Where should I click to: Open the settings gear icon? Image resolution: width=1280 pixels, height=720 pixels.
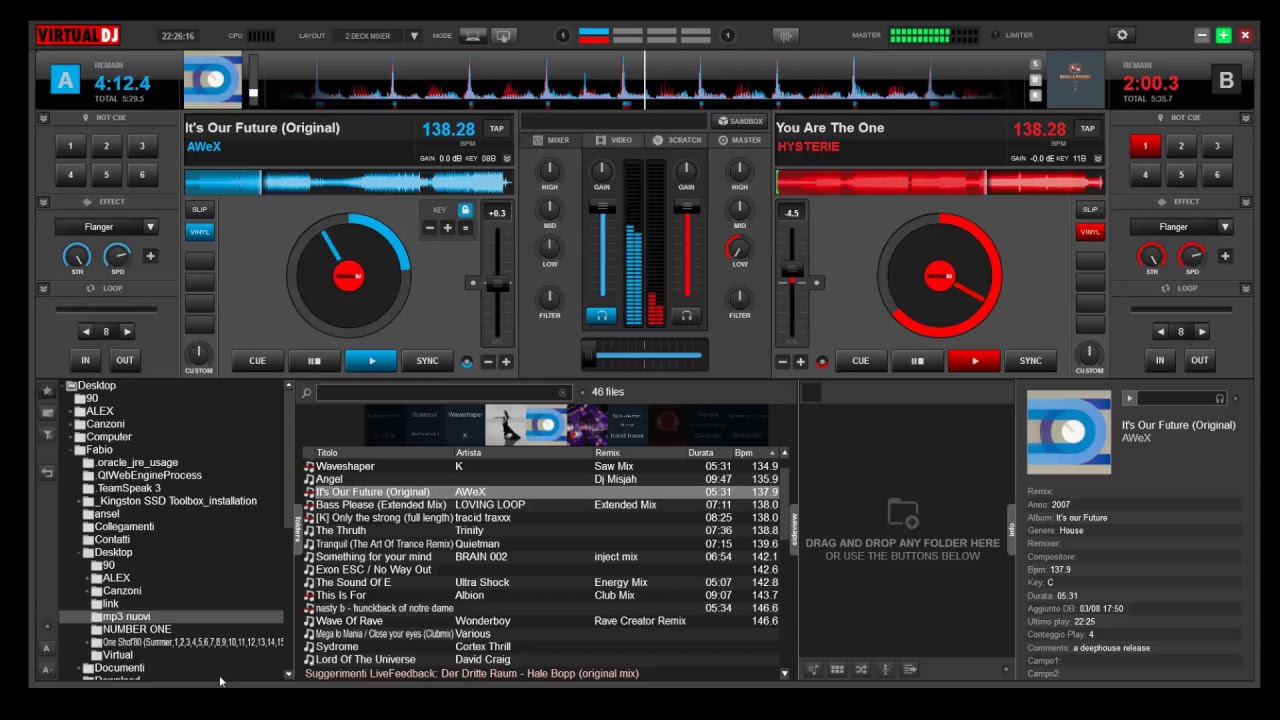point(1122,35)
